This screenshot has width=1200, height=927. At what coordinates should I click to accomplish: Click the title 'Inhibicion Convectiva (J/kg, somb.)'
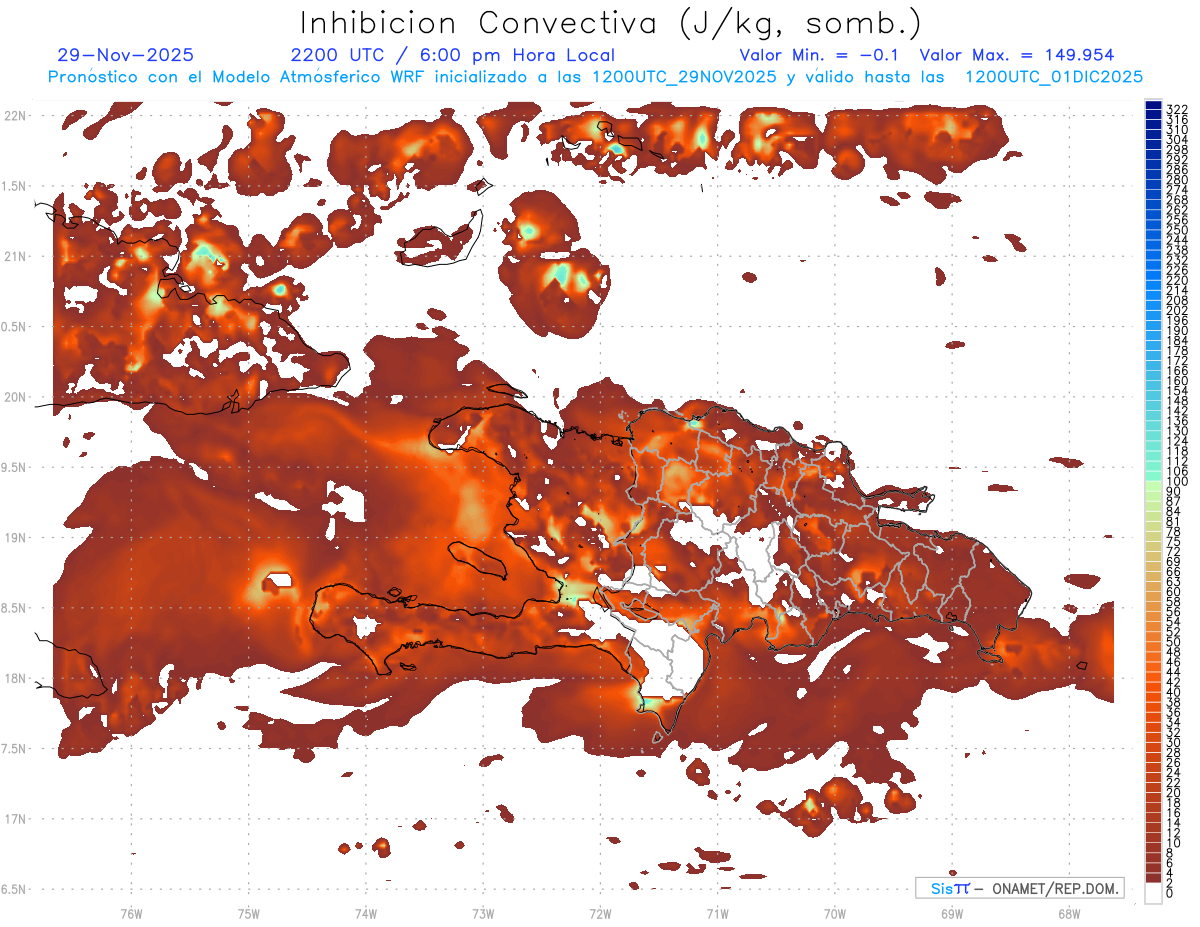[x=611, y=24]
